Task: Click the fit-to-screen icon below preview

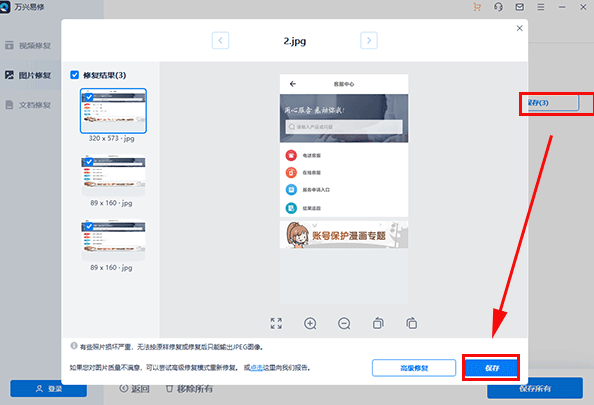Action: click(276, 323)
